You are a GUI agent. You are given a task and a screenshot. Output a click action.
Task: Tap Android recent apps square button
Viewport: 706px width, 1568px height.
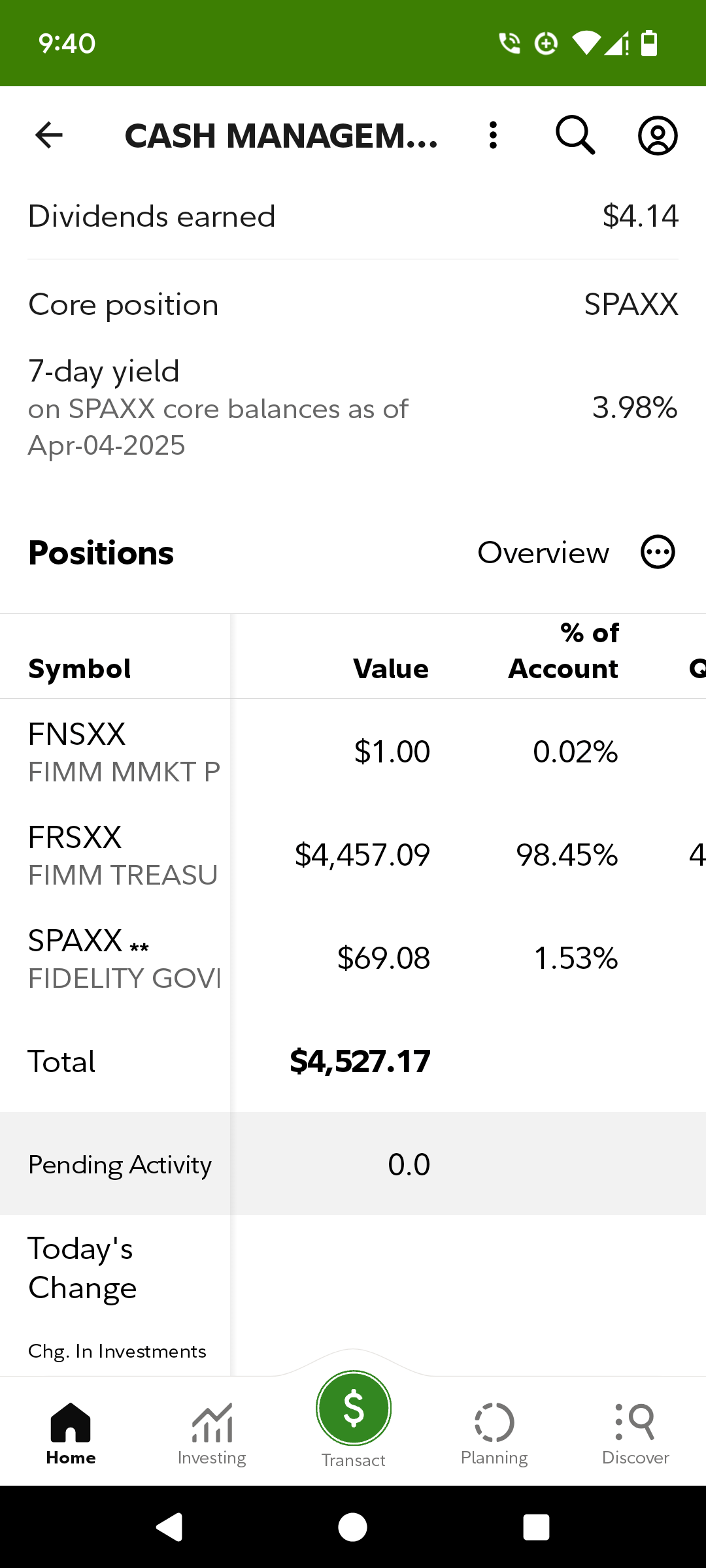(536, 1527)
